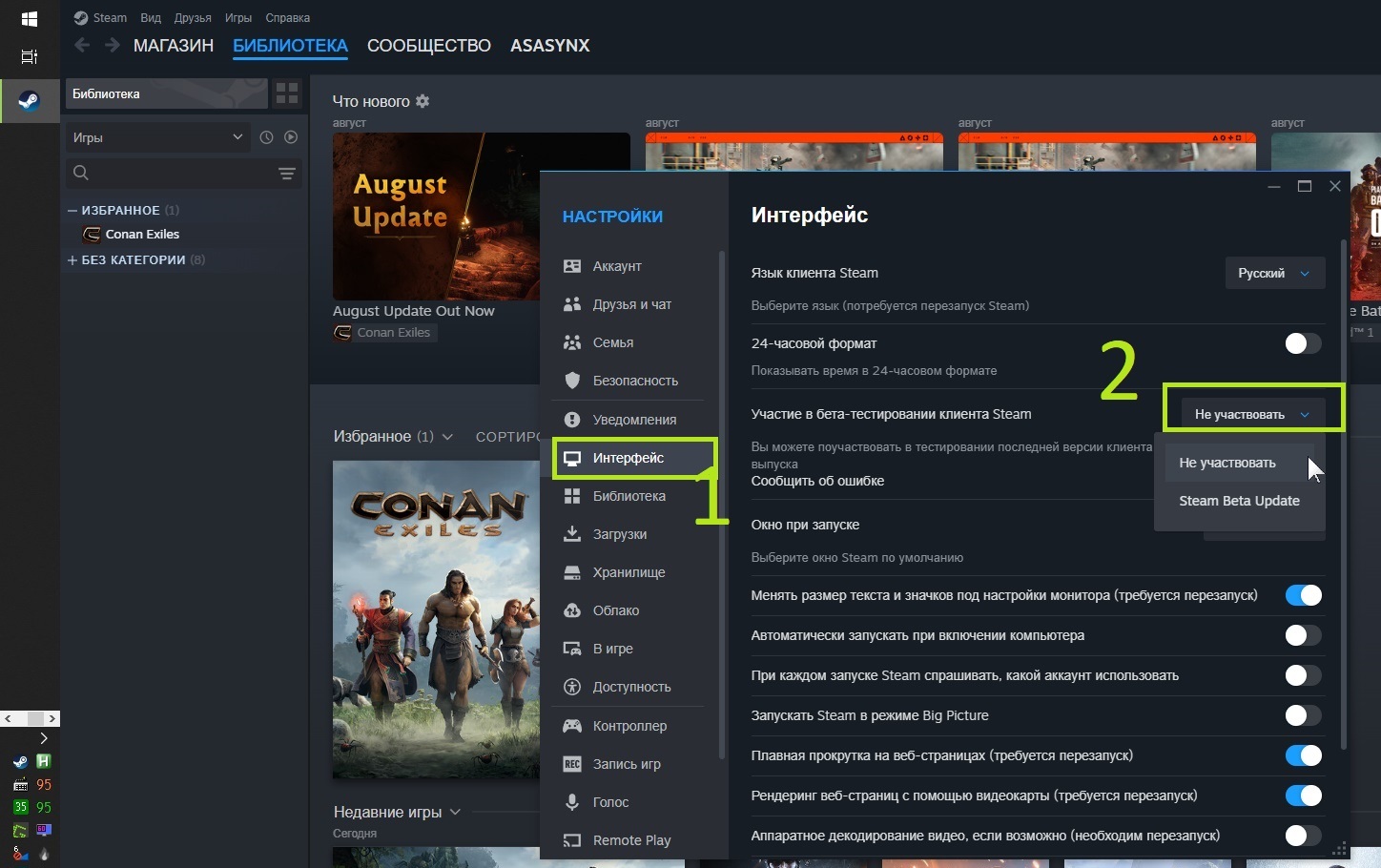Open Task View in the taskbar
The height and width of the screenshot is (868, 1381).
[x=29, y=57]
